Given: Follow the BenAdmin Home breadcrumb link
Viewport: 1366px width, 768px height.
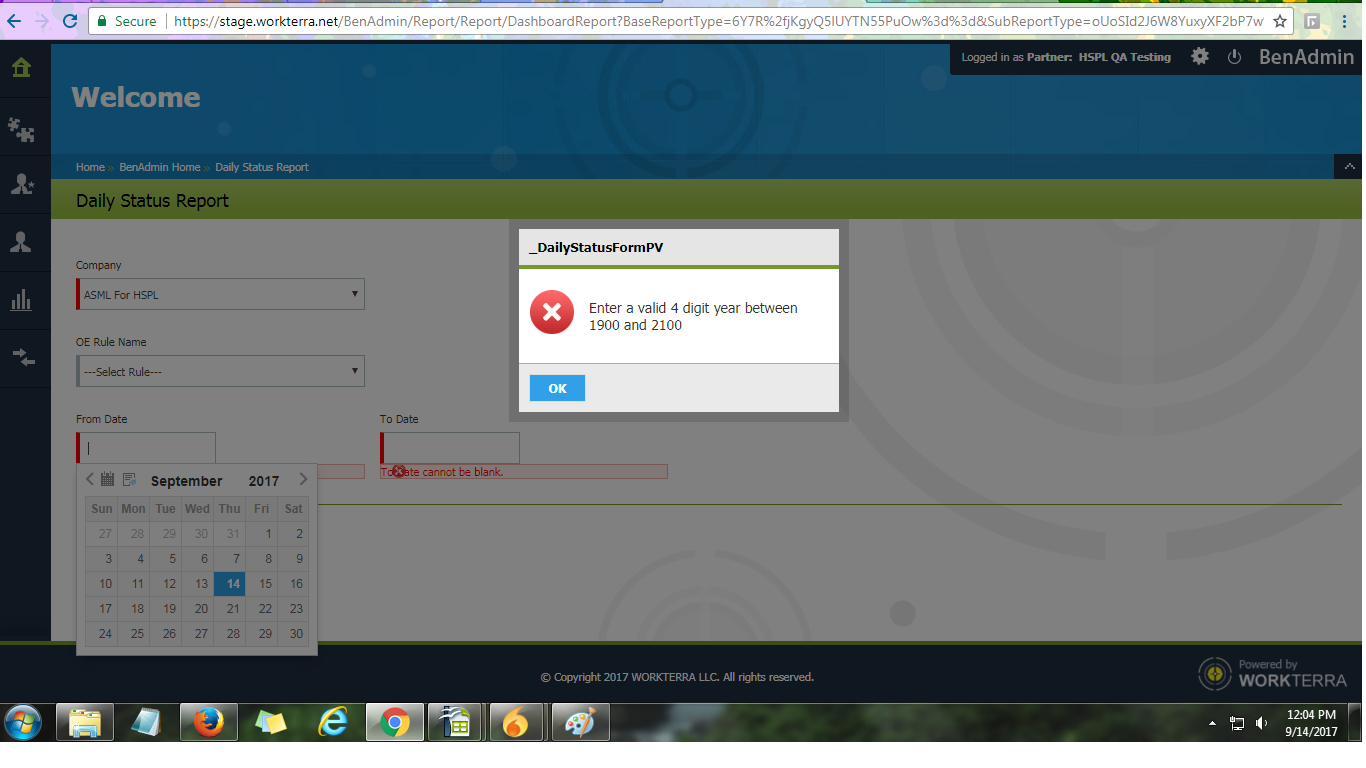Looking at the screenshot, I should (160, 167).
